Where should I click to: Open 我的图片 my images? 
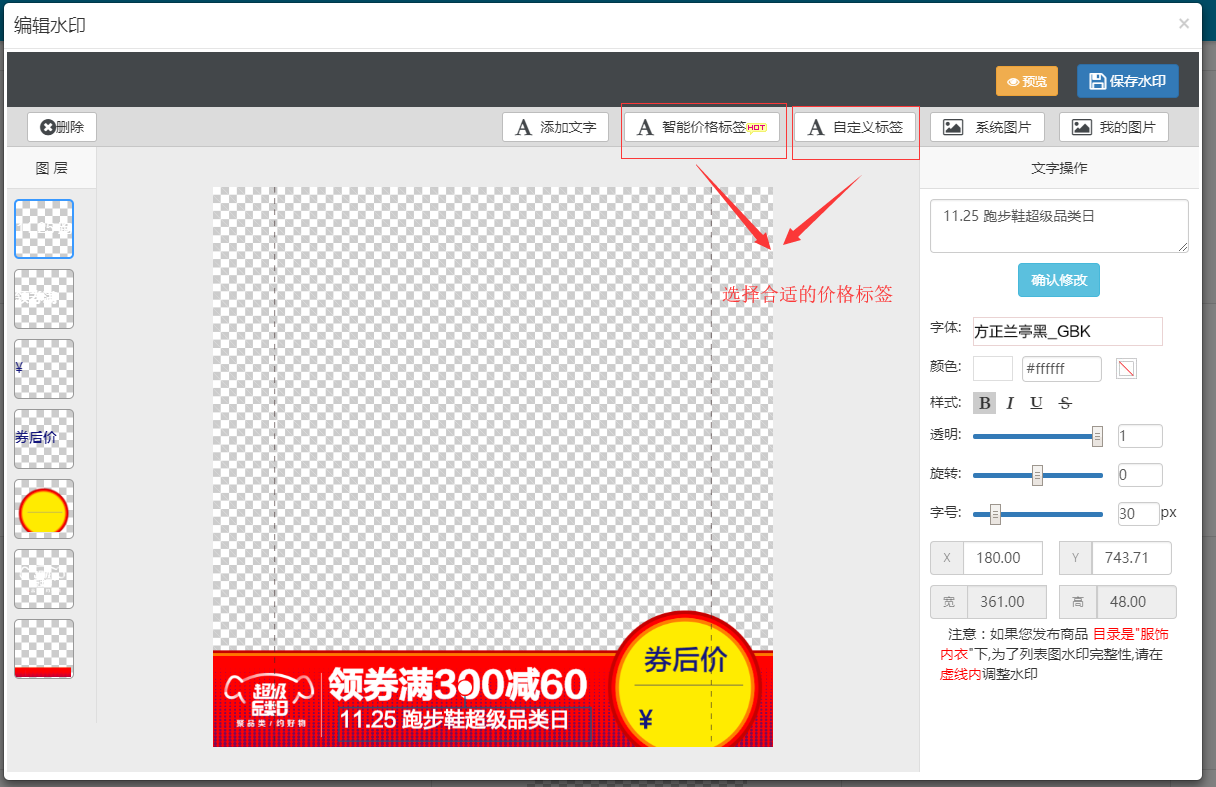pyautogui.click(x=1113, y=127)
